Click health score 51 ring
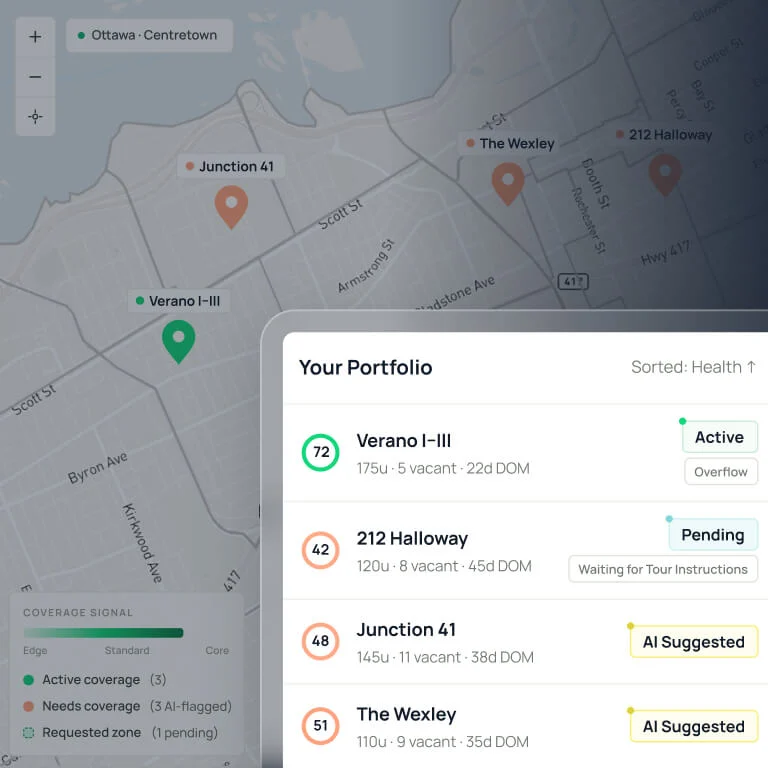The width and height of the screenshot is (768, 768). tap(321, 725)
